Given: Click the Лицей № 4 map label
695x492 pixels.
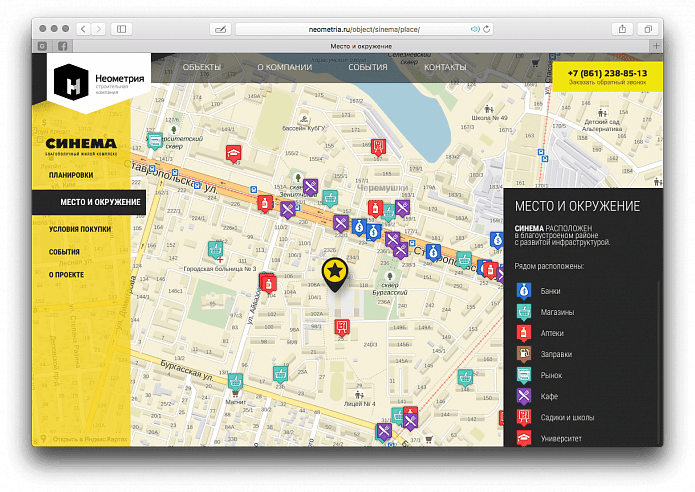Looking at the screenshot, I should [x=359, y=404].
